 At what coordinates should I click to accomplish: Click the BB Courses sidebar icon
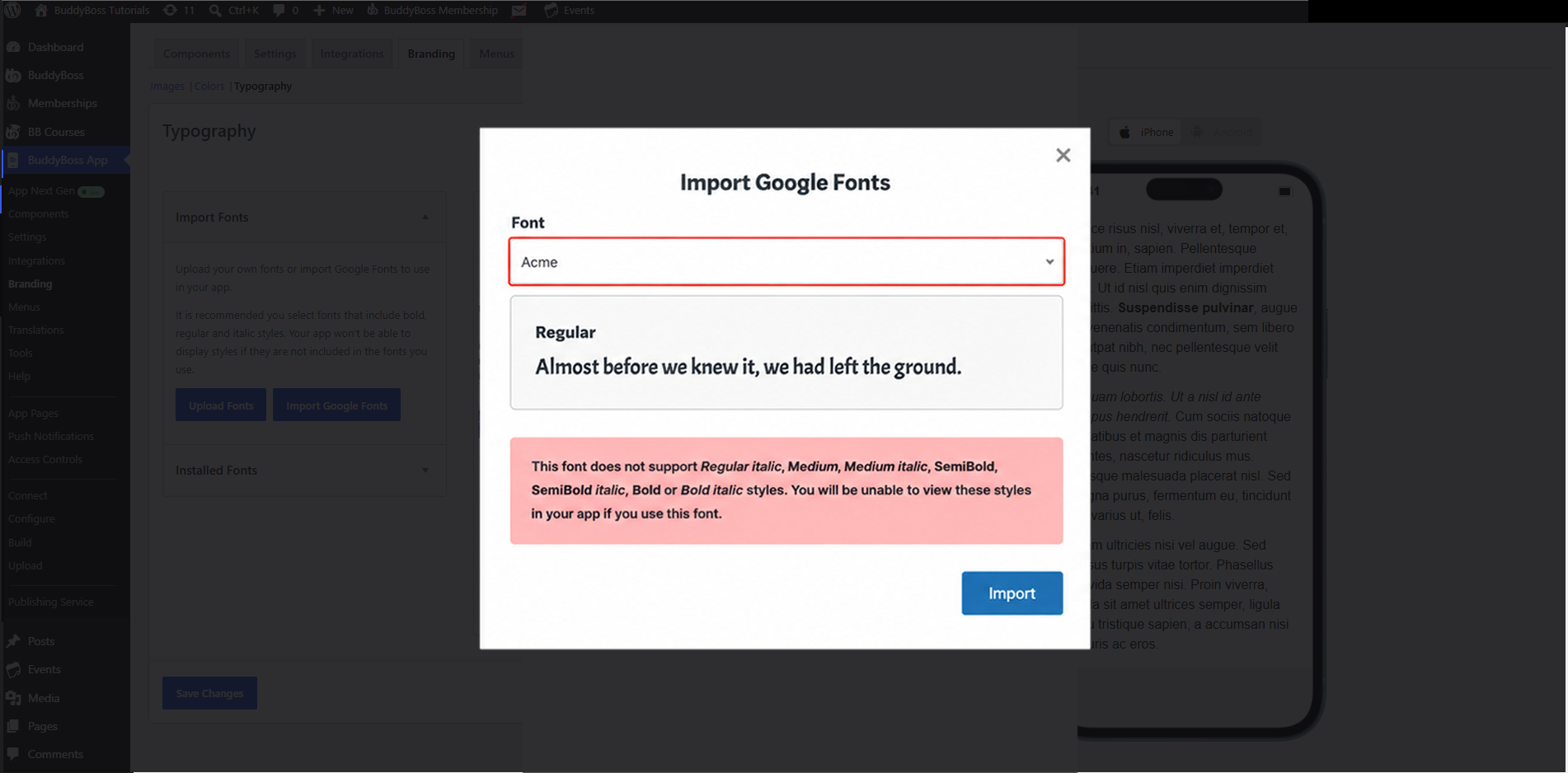13,132
